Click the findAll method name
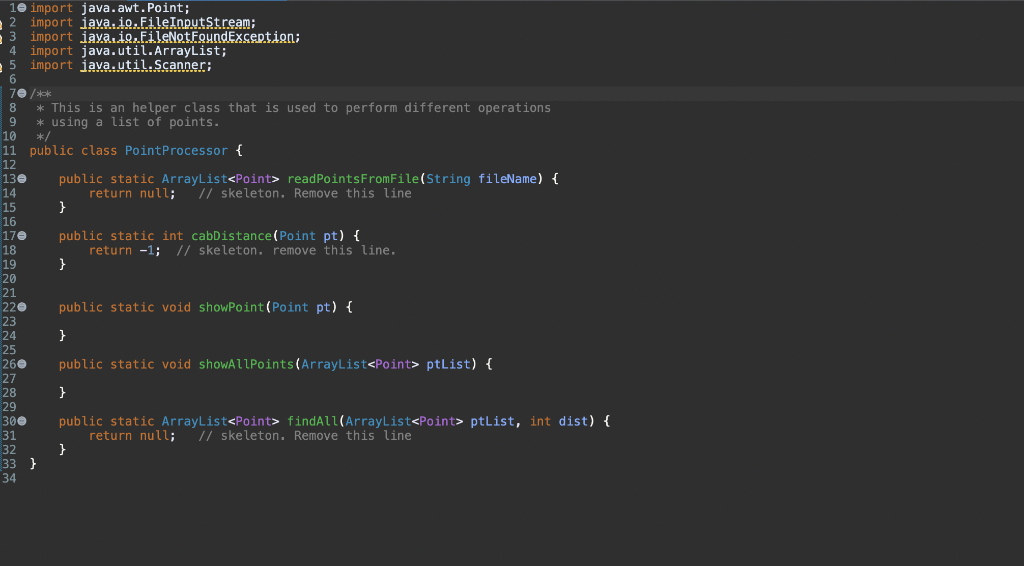The width and height of the screenshot is (1024, 566). 312,421
